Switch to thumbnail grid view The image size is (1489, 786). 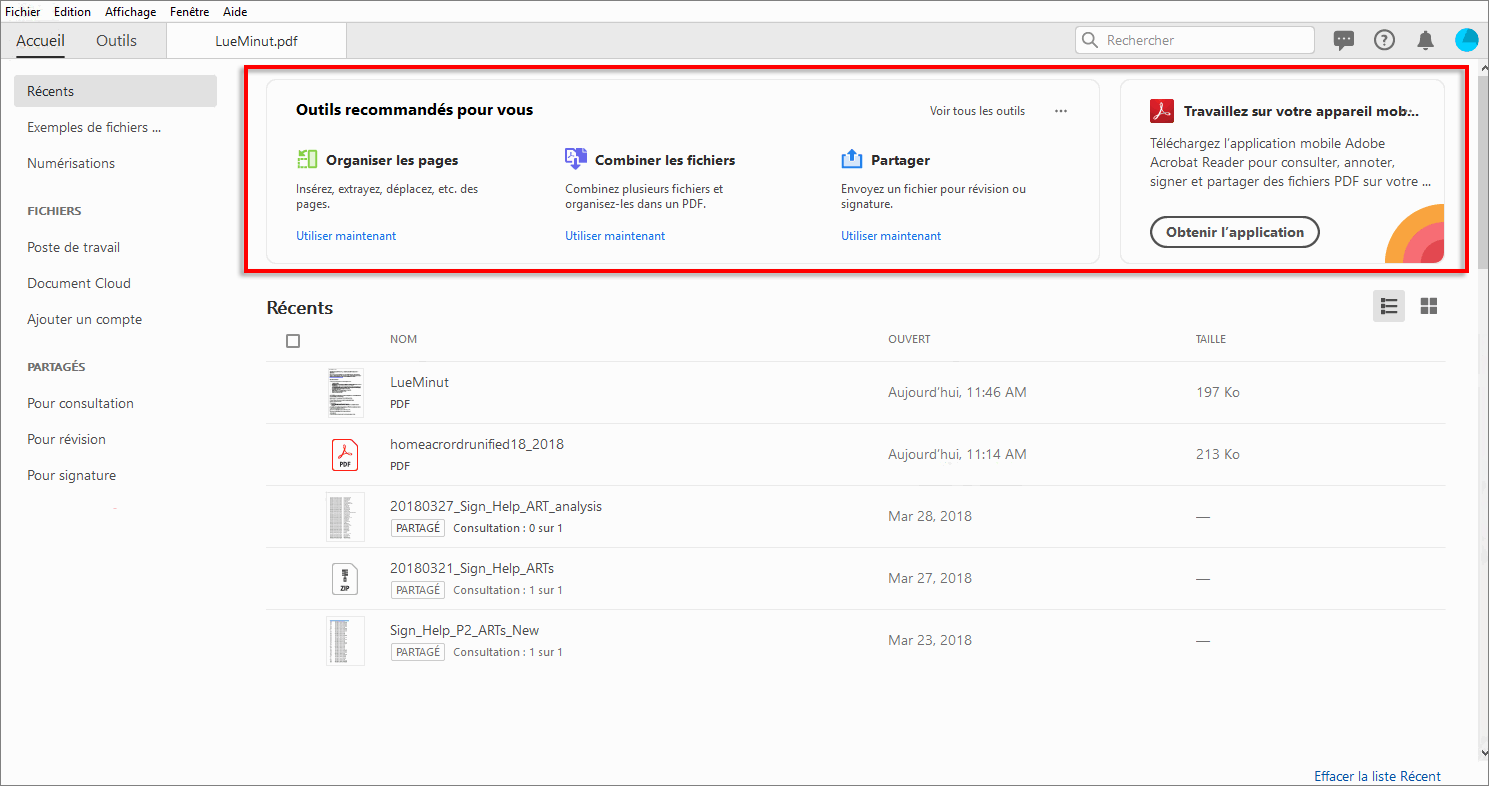[x=1429, y=306]
